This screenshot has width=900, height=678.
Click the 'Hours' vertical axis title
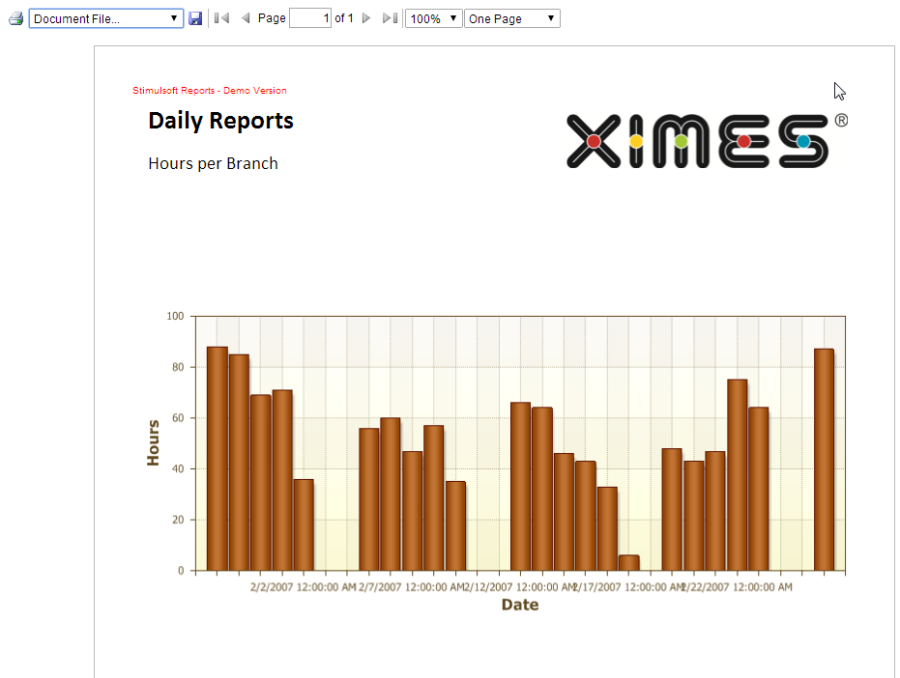[x=153, y=443]
